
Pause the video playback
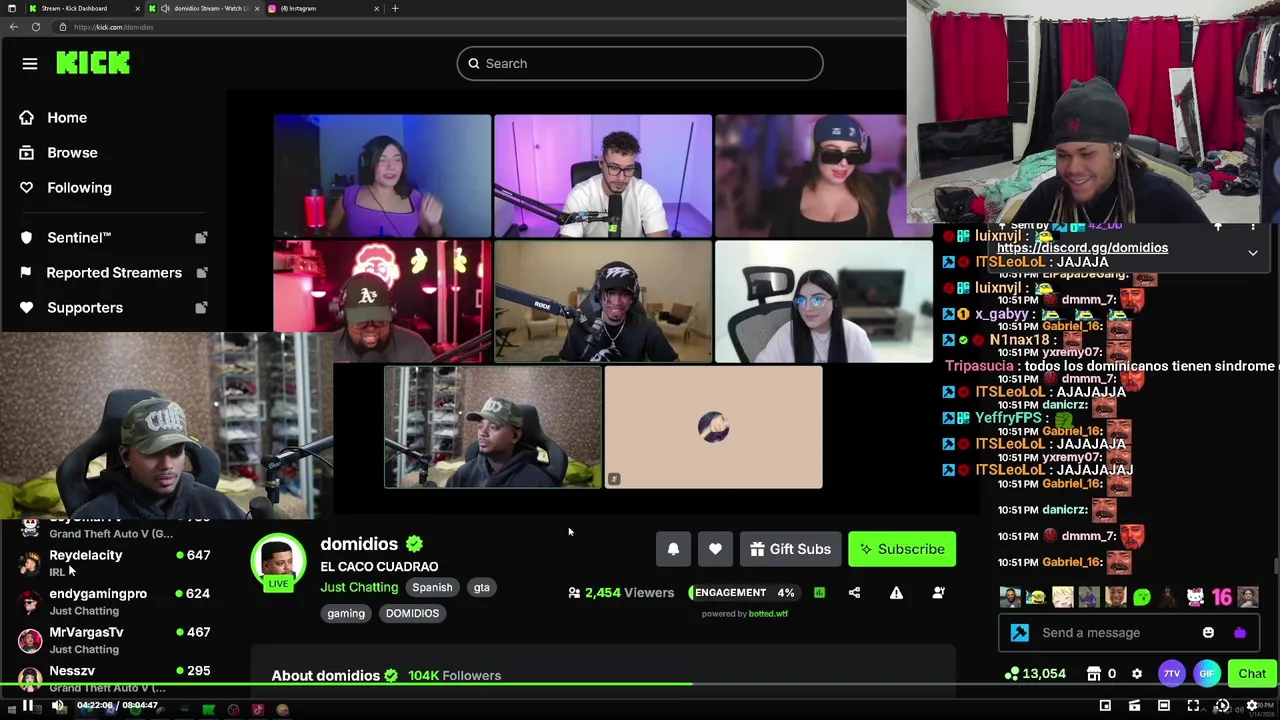click(28, 706)
